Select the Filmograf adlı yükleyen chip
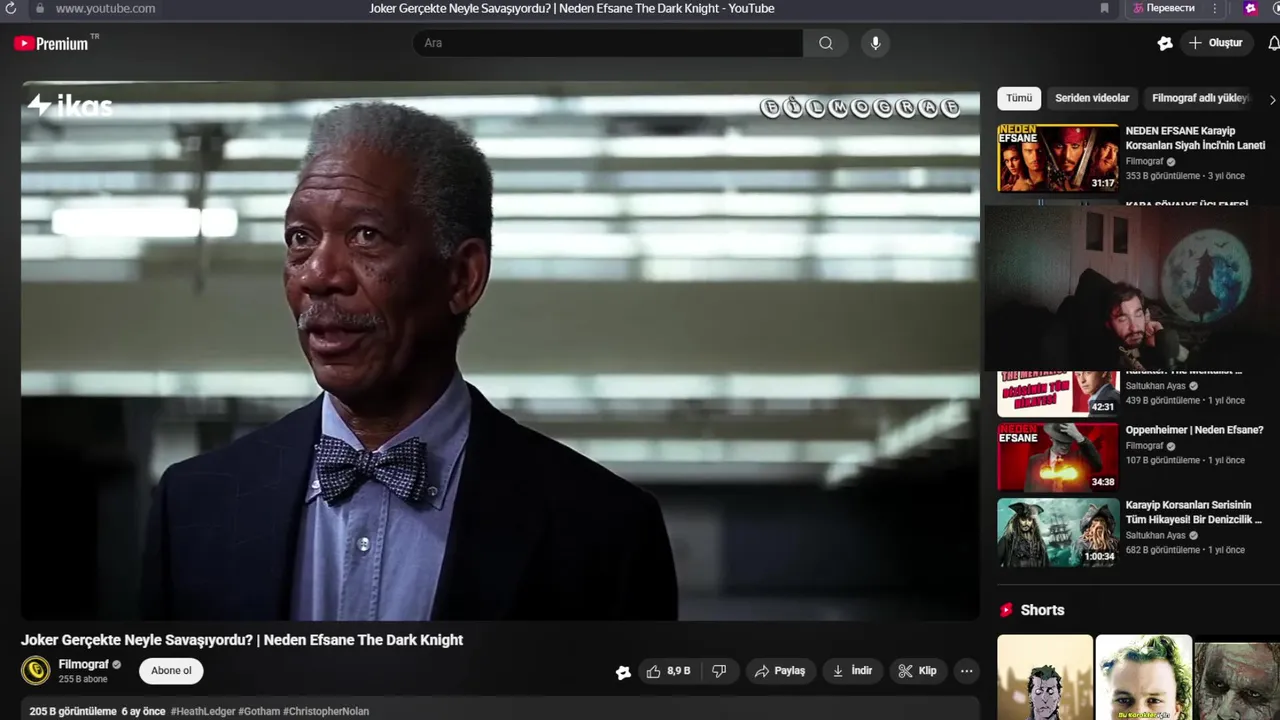Viewport: 1280px width, 720px height. coord(1200,98)
